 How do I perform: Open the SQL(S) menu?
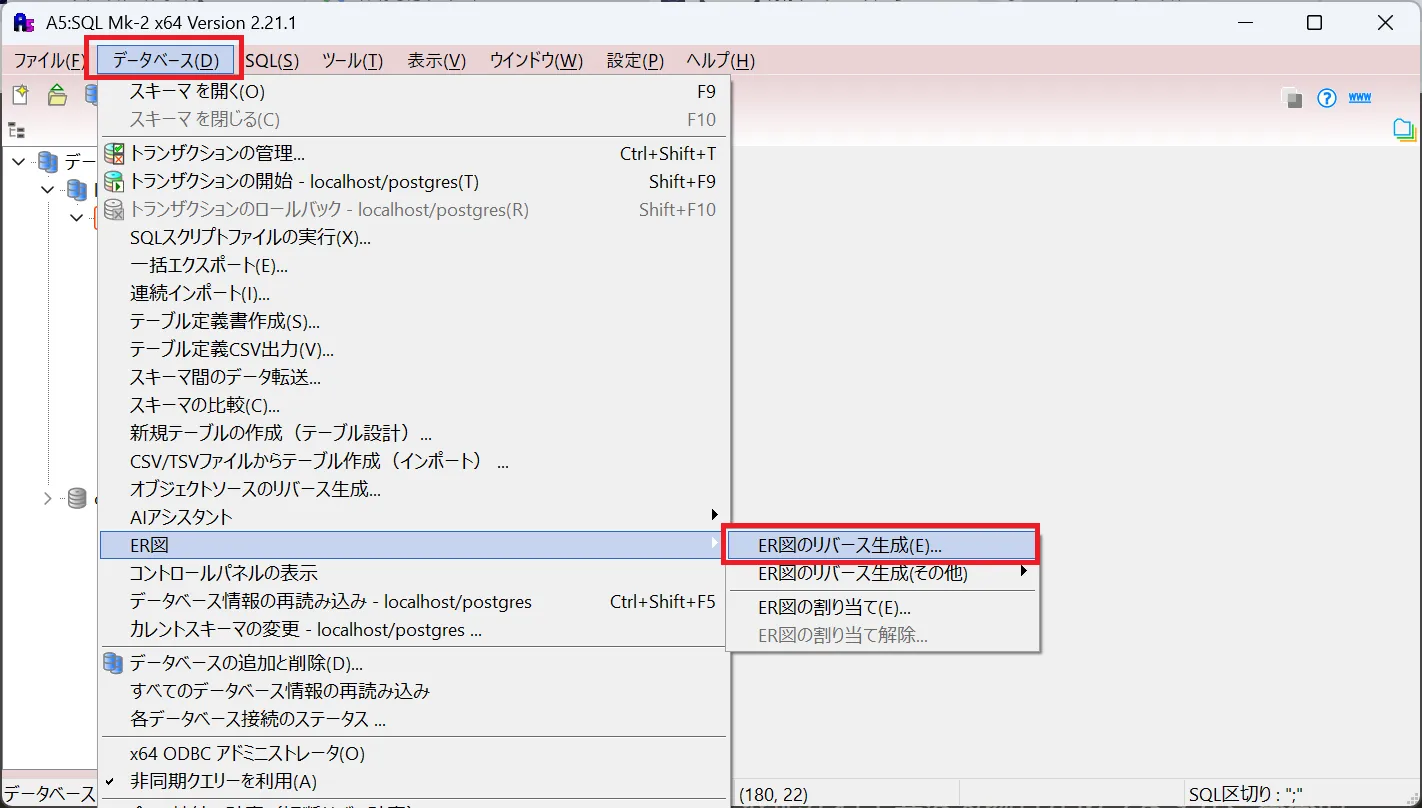tap(272, 61)
